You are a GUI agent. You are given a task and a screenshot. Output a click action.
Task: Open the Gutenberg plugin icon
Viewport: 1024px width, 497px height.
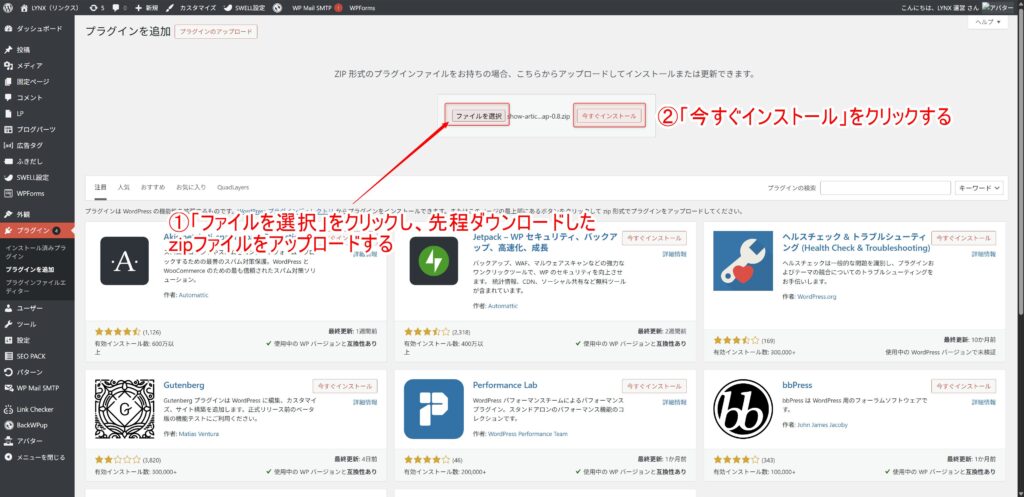coord(124,408)
